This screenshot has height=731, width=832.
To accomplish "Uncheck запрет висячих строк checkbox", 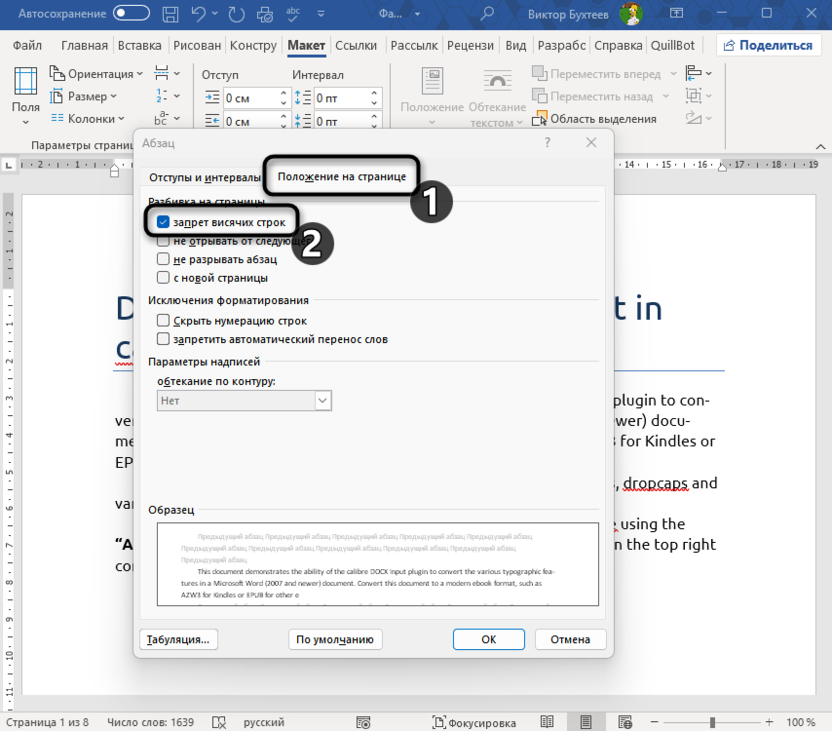I will point(163,222).
